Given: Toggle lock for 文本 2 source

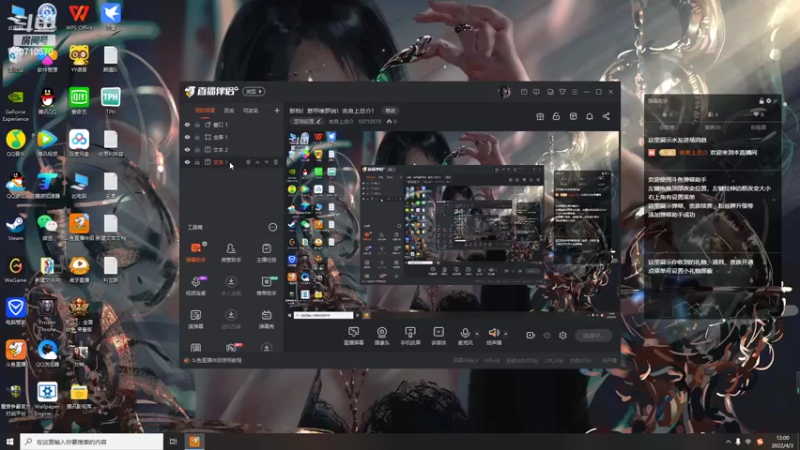Looking at the screenshot, I should click(197, 149).
